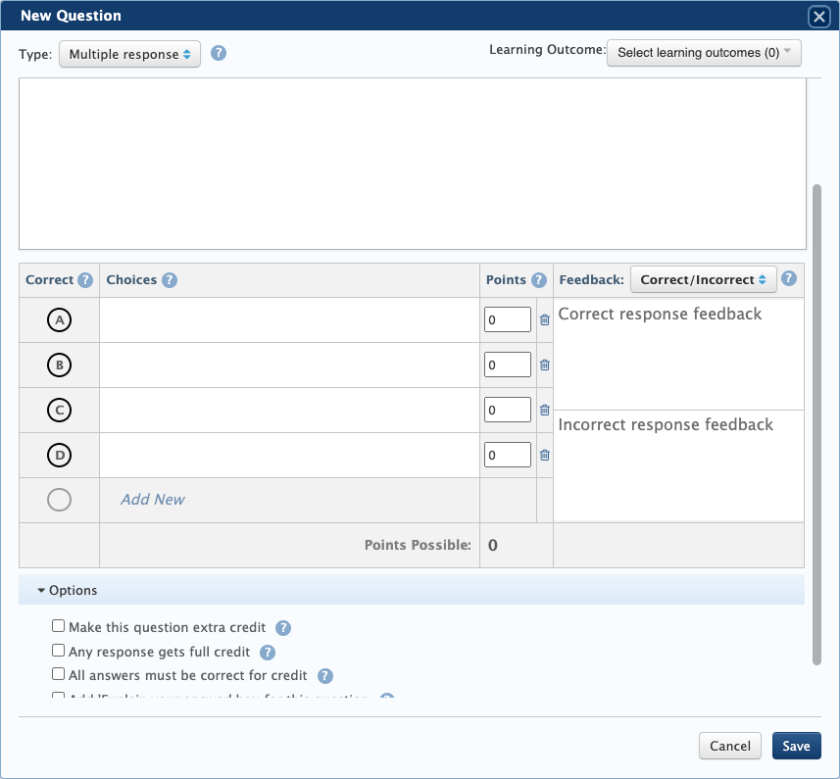Click the help icon beside Correct column header

tap(86, 280)
